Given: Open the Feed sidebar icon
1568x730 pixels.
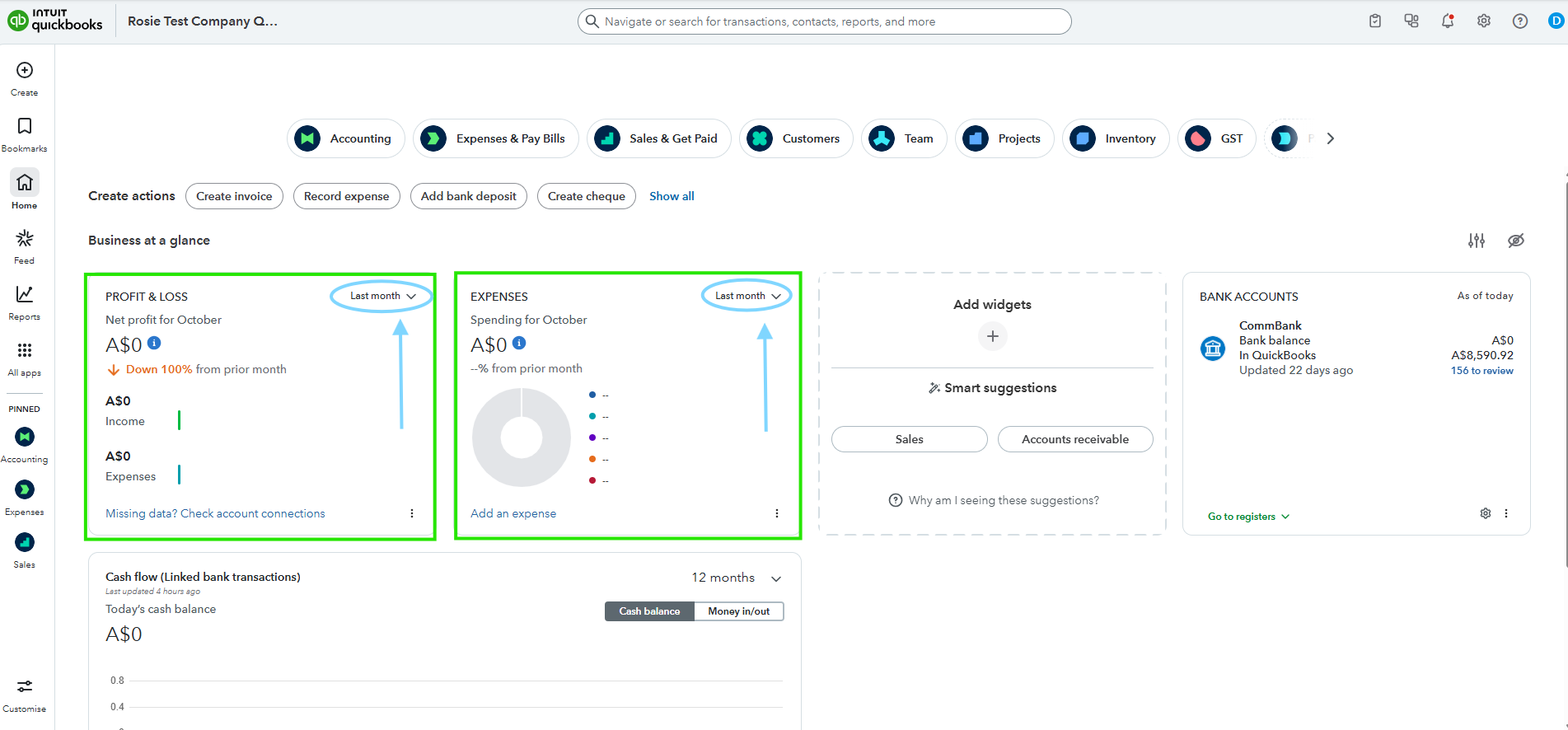Looking at the screenshot, I should pyautogui.click(x=25, y=239).
